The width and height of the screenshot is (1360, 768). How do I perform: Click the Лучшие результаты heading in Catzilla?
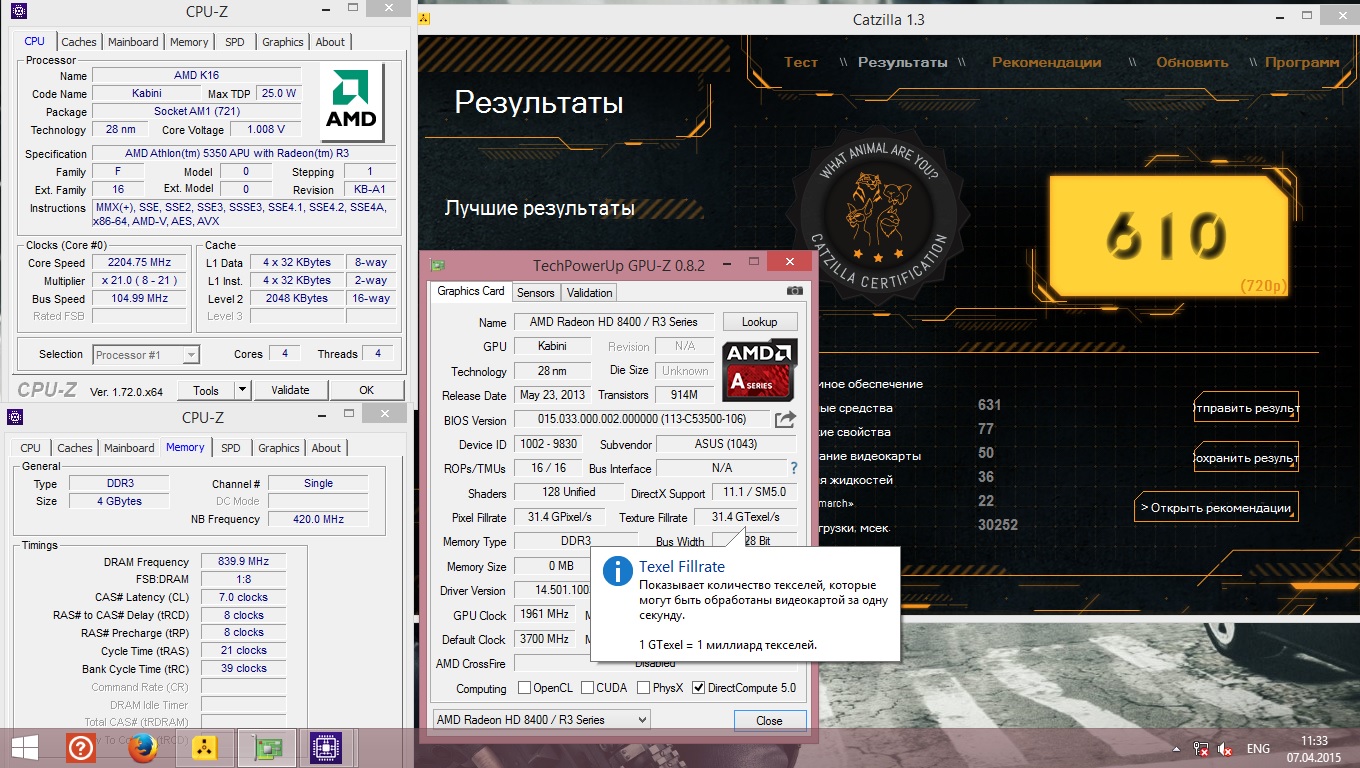point(540,209)
